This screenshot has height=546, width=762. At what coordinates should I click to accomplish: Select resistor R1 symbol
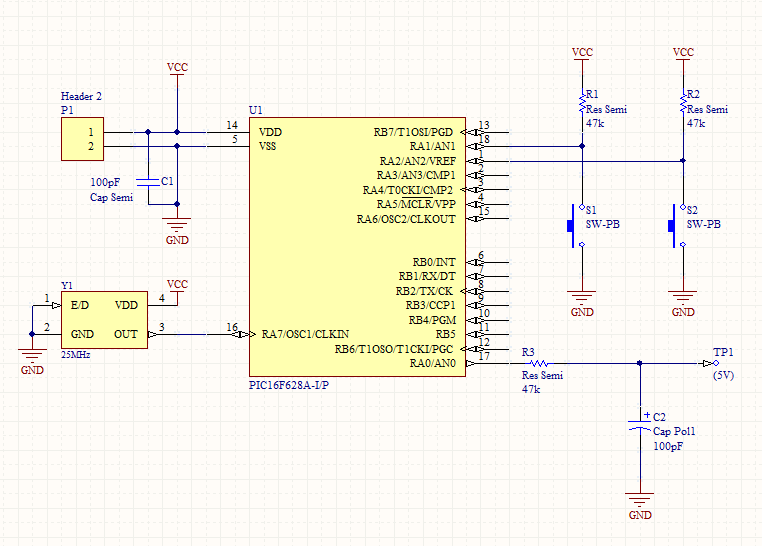tap(582, 103)
